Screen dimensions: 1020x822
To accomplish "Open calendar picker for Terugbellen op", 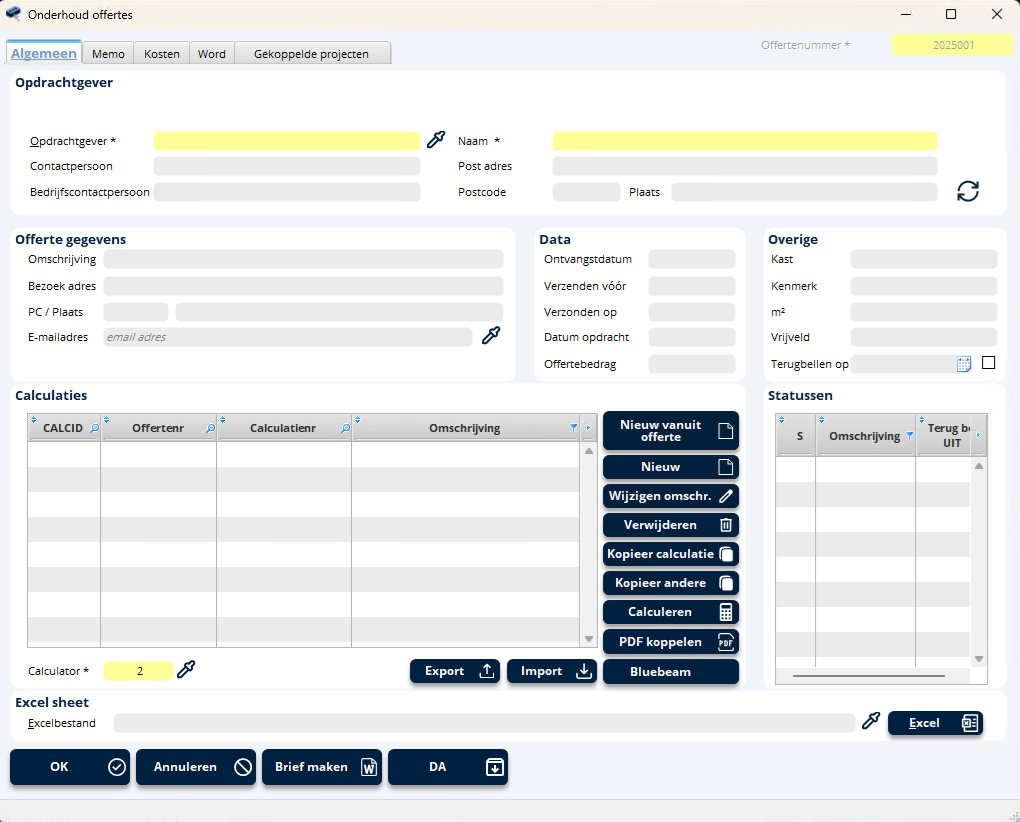I will [964, 364].
